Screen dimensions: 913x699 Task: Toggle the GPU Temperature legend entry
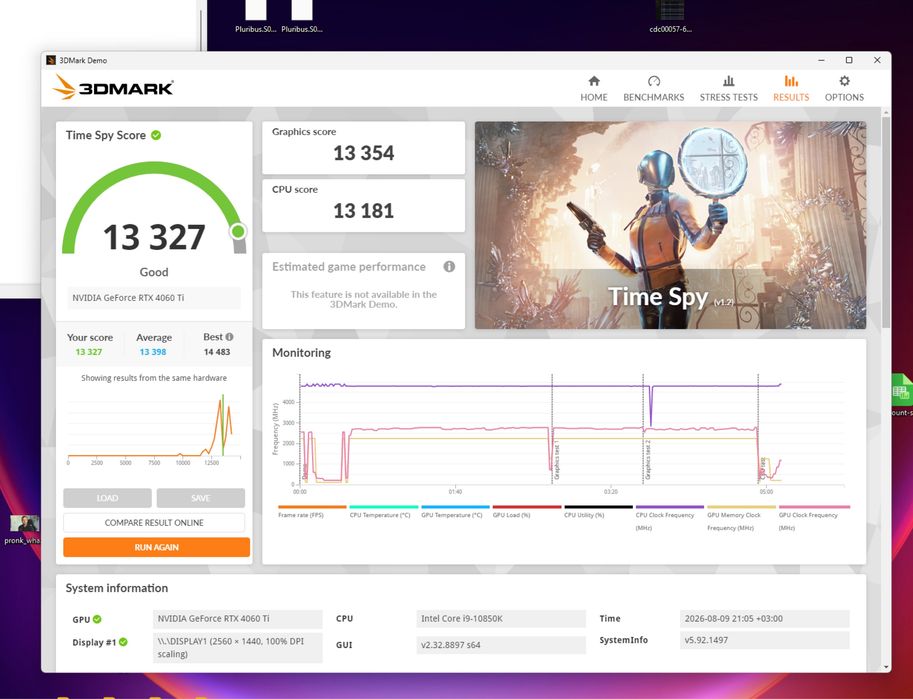455,512
